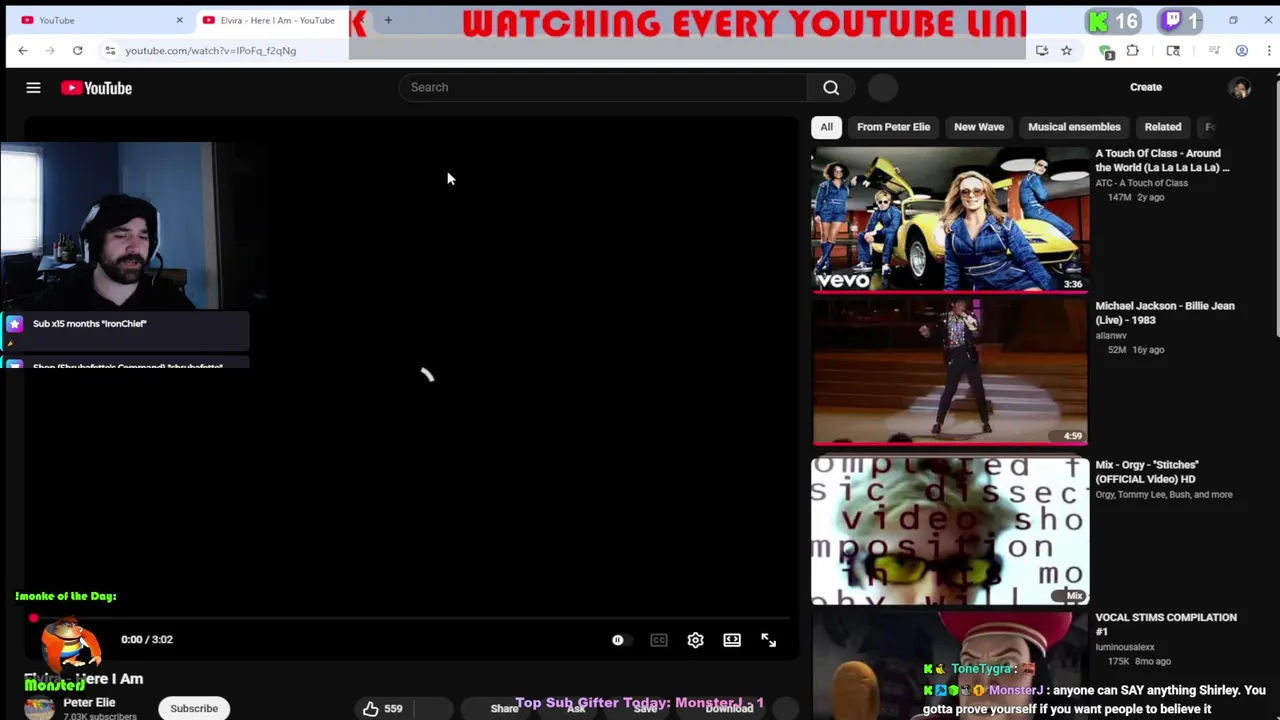Viewport: 1280px width, 720px height.
Task: Bookmark this page with star icon
Action: pos(1066,50)
